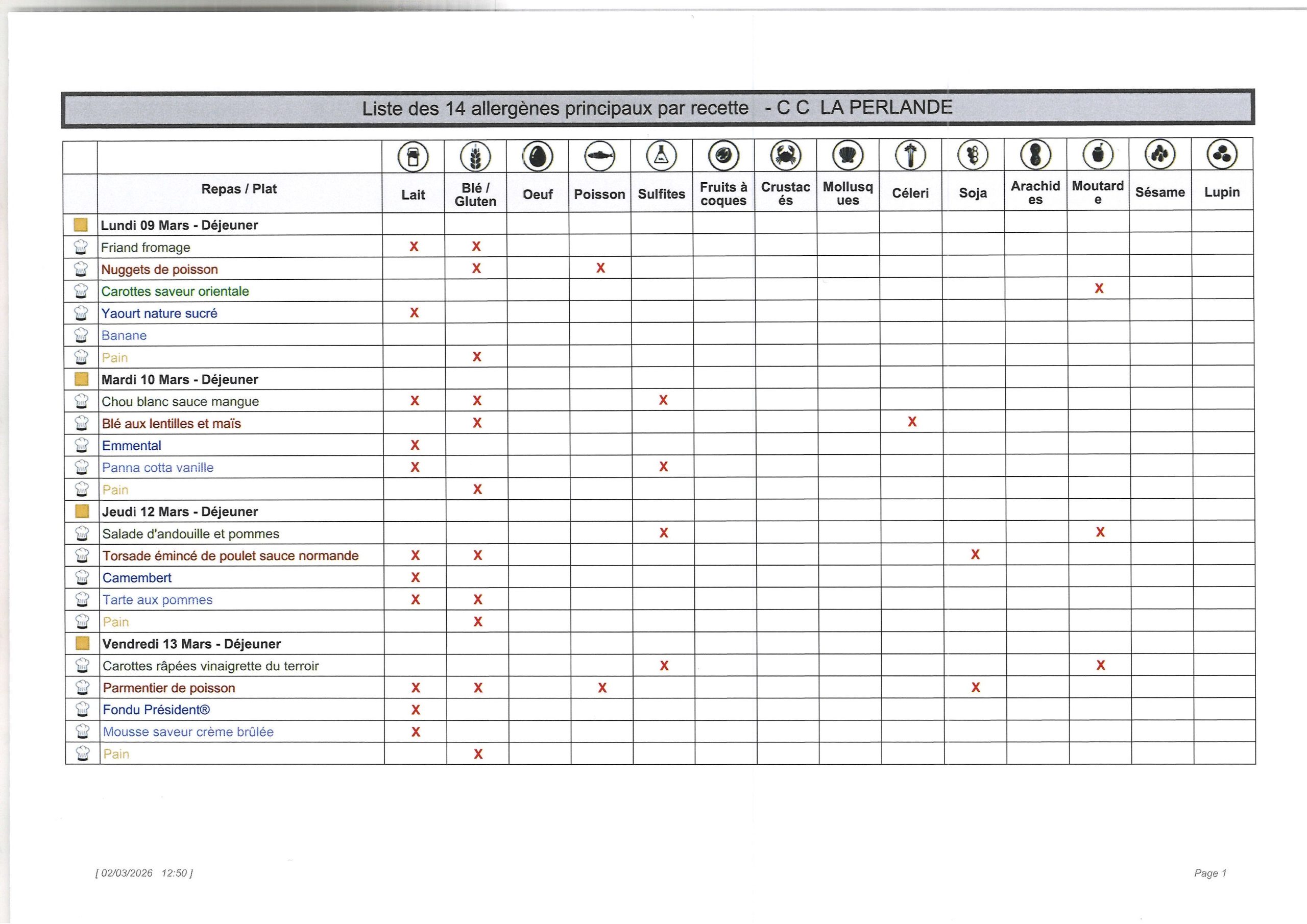This screenshot has height=924, width=1307.
Task: Click the Poisson X for Nuggets de poisson
Action: coord(600,268)
